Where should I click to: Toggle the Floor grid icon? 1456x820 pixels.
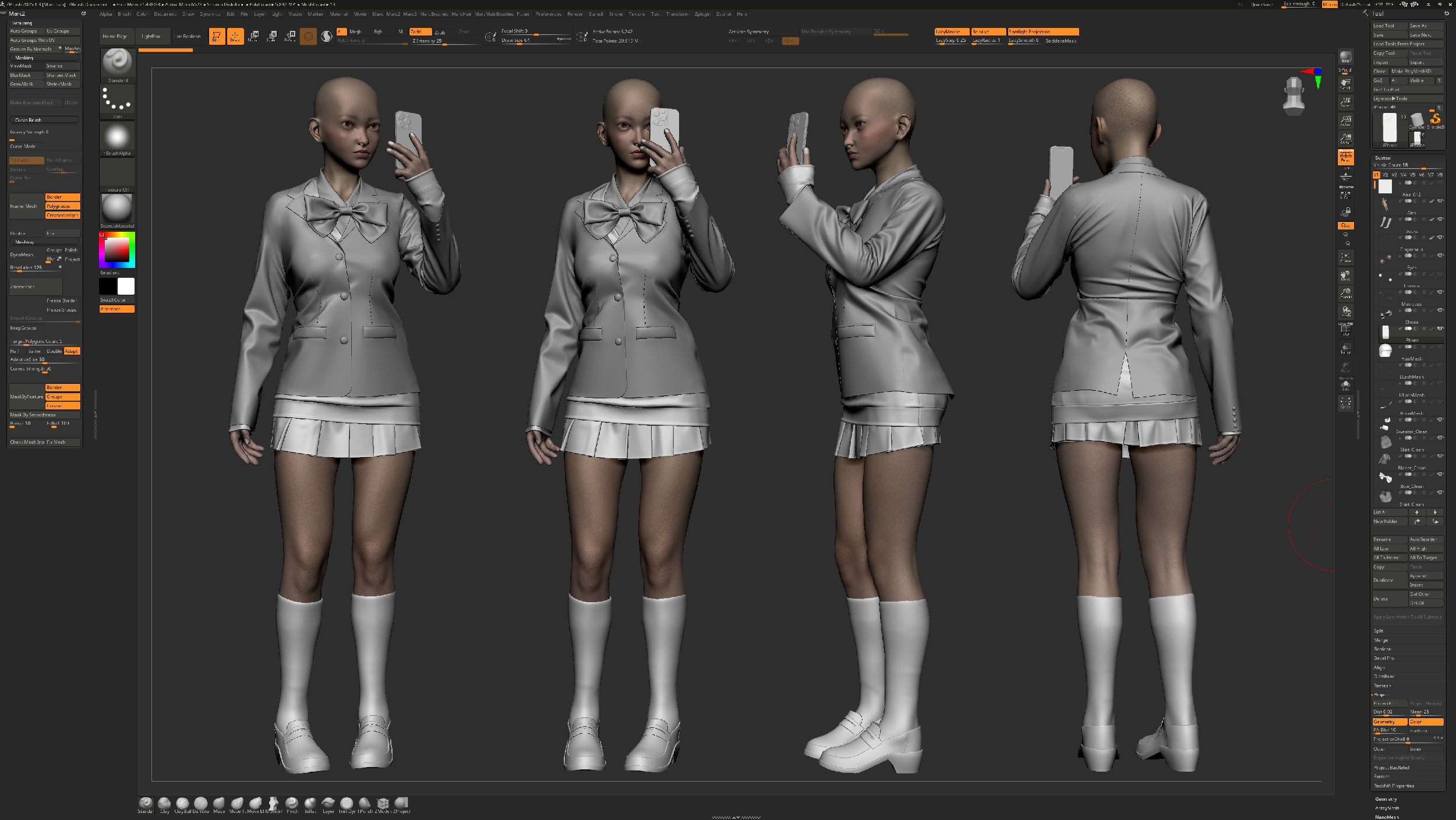tap(1345, 175)
